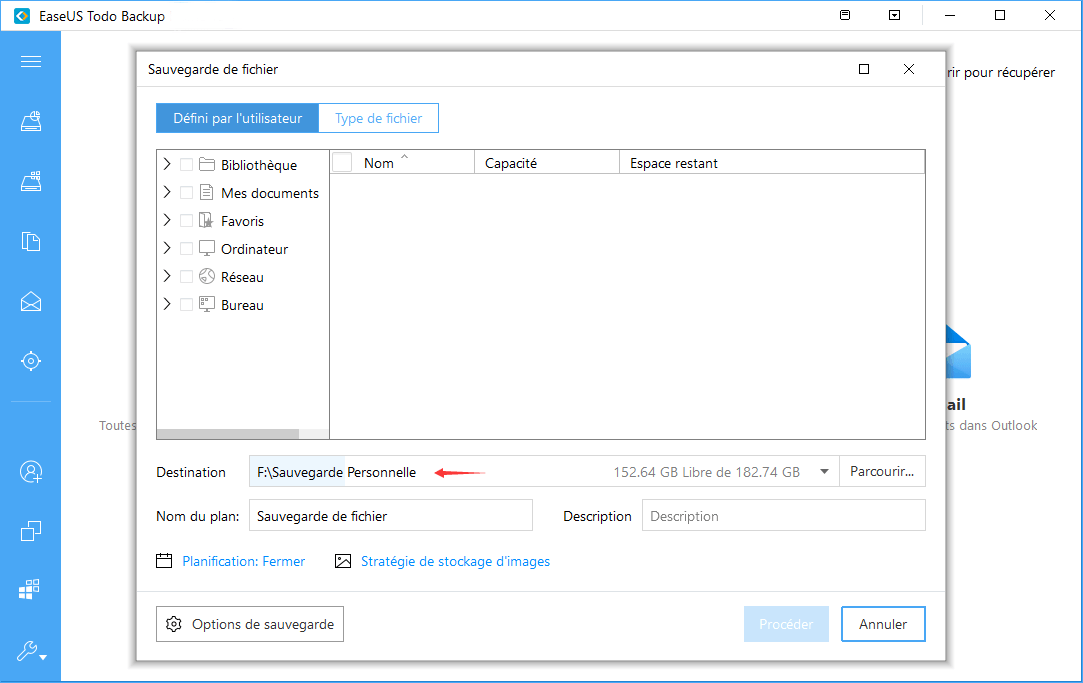The width and height of the screenshot is (1083, 683).
Task: Select the Disk/Partition backup icon
Action: (x=30, y=181)
